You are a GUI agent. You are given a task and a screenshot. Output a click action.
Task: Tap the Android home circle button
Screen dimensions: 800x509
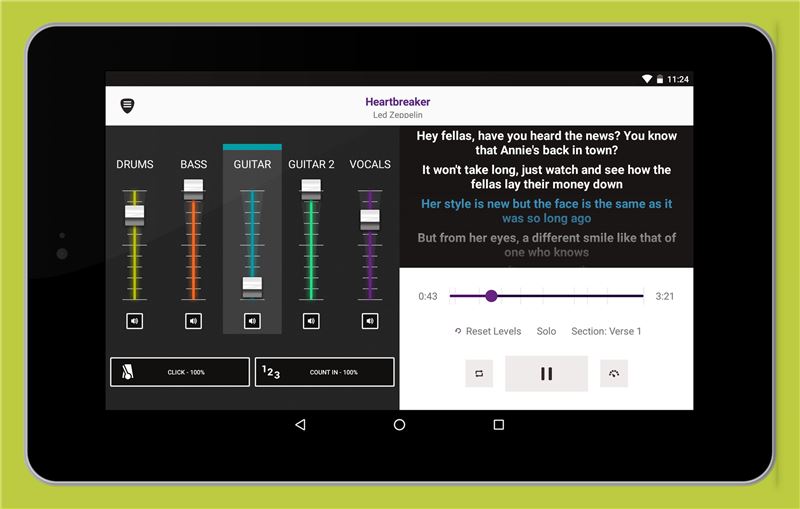coord(400,425)
